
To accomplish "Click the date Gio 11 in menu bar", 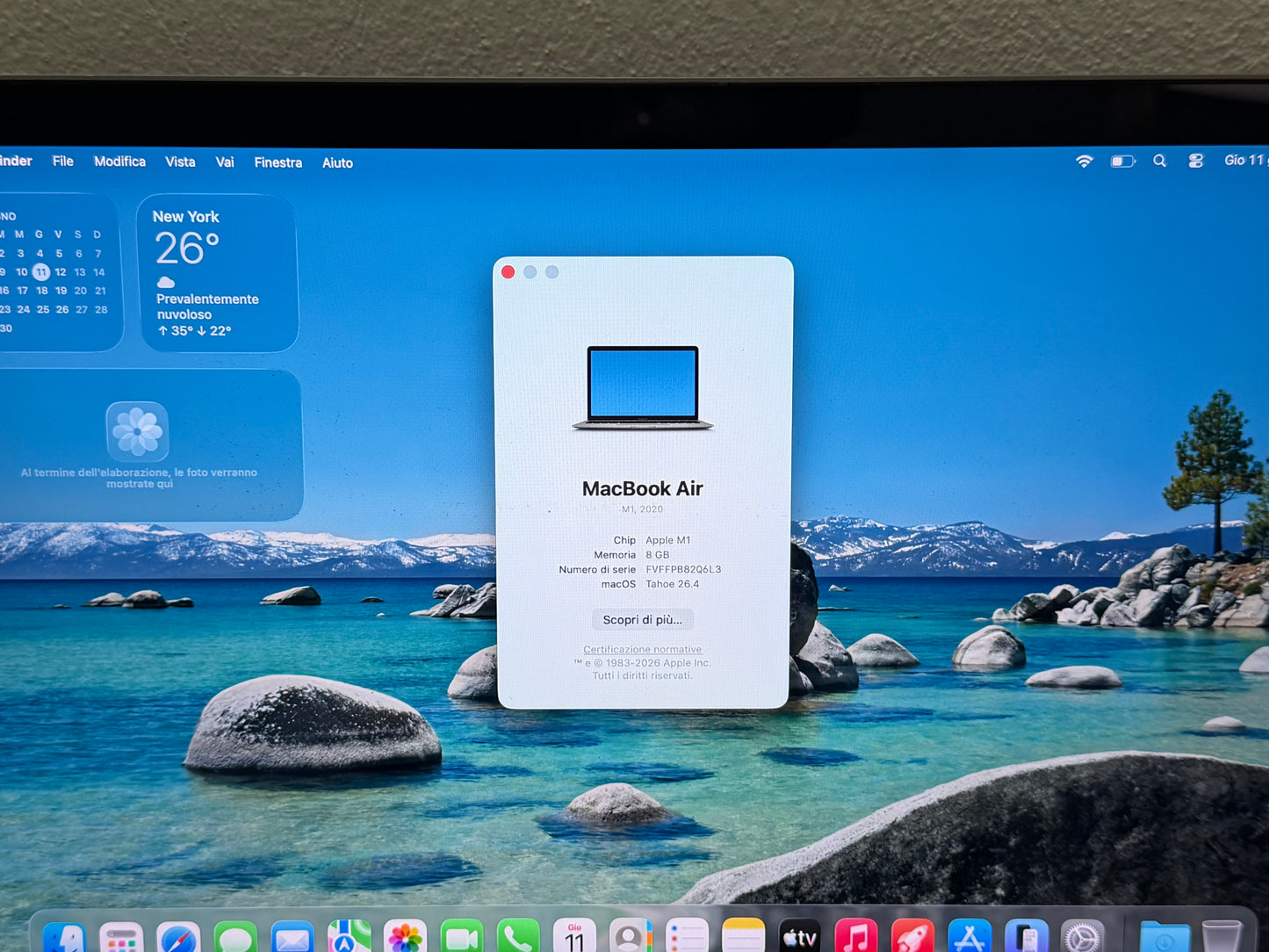I will [1245, 160].
